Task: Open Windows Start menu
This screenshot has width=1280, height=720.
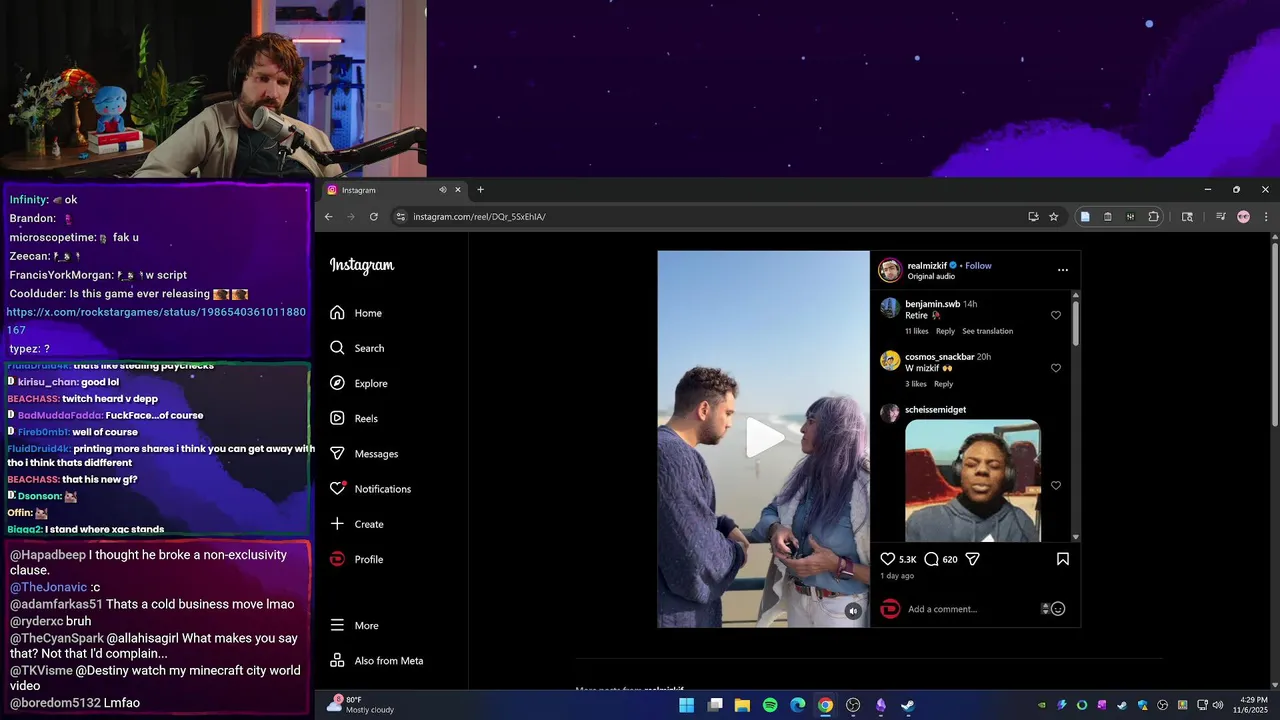Action: [687, 705]
